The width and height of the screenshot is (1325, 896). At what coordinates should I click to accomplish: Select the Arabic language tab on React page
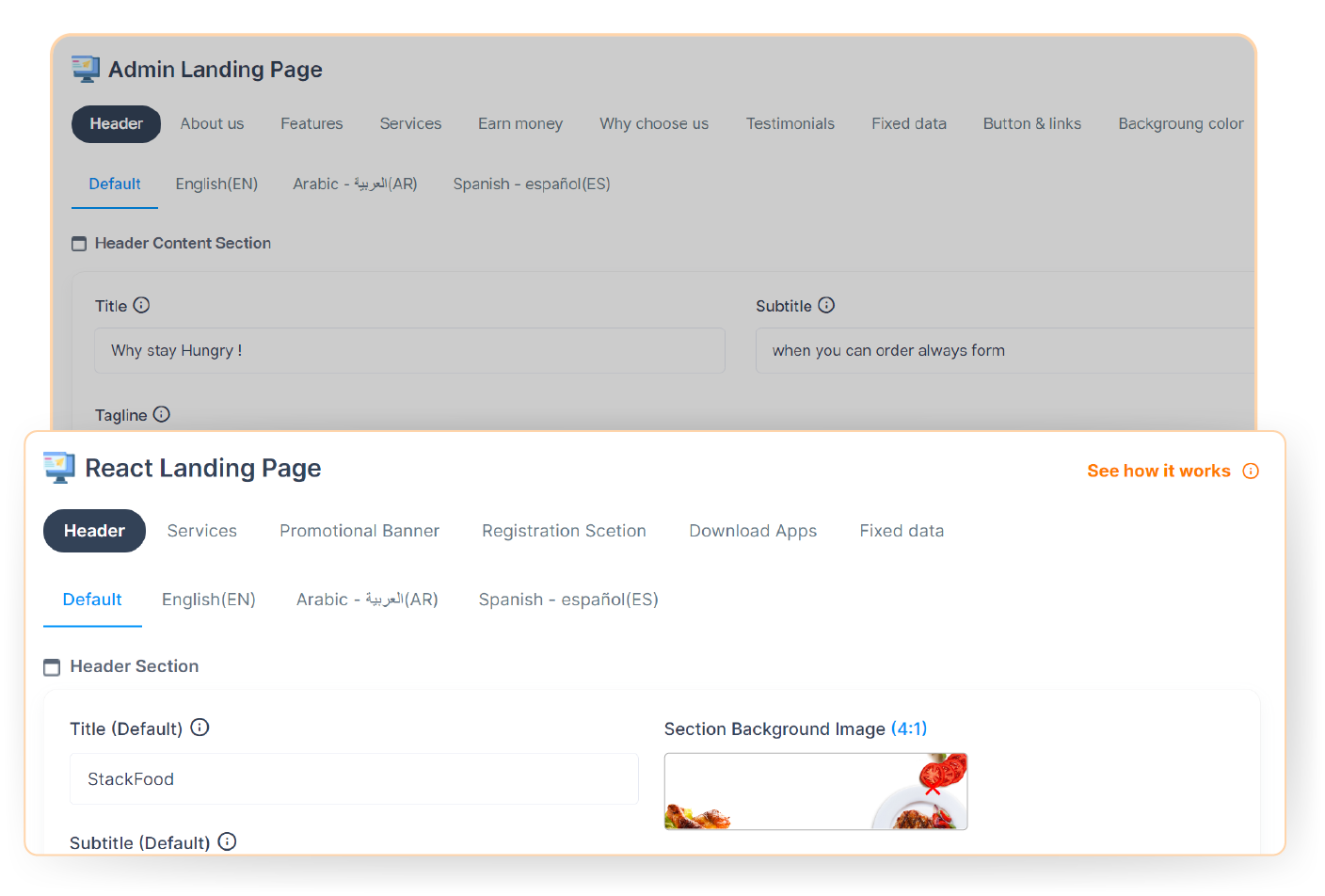(367, 599)
